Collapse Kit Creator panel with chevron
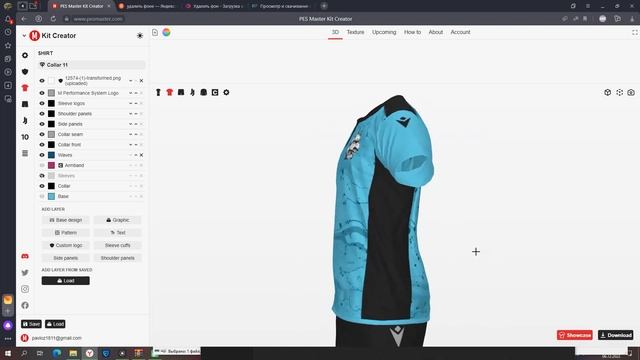This screenshot has width=640, height=360. (x=24, y=36)
